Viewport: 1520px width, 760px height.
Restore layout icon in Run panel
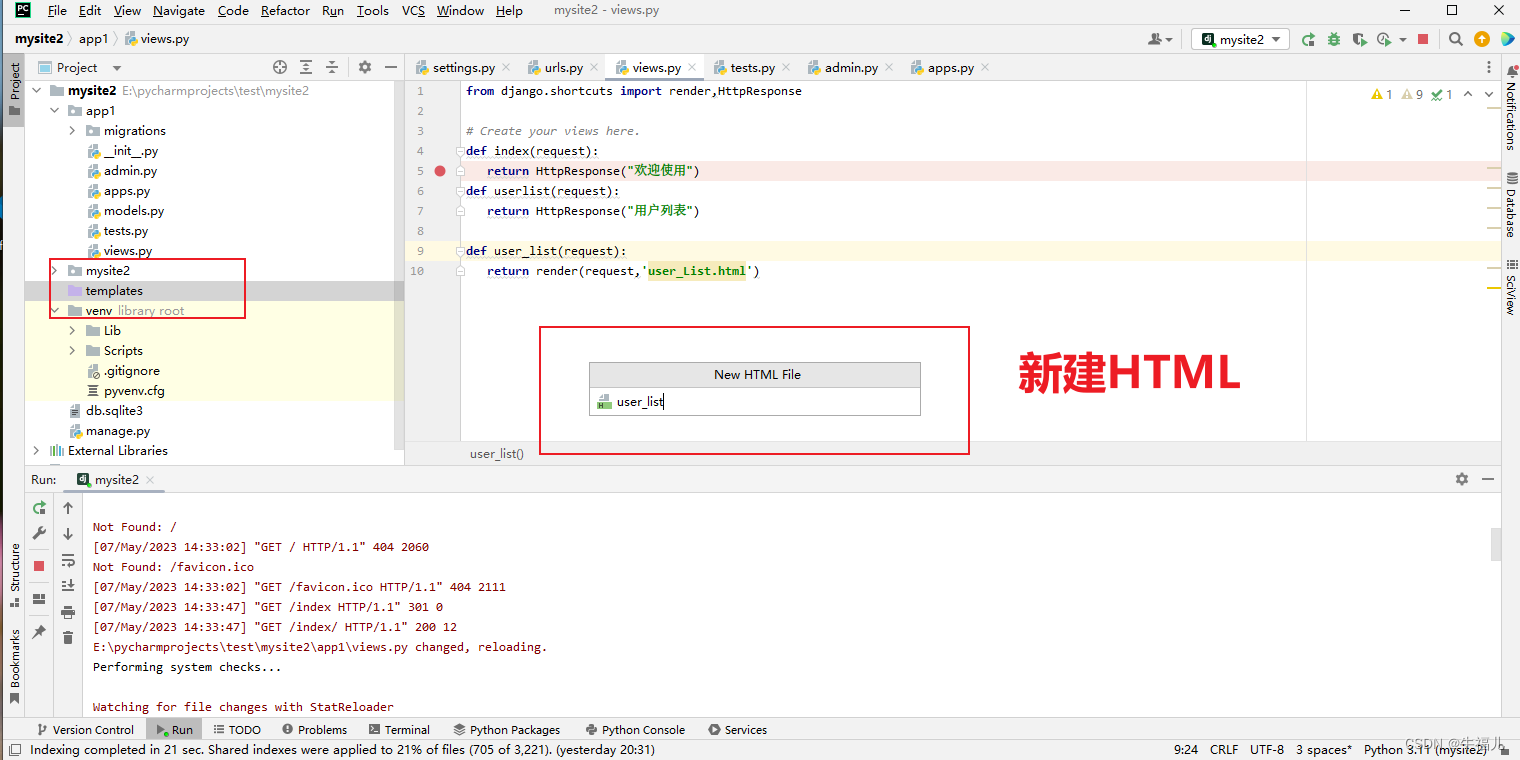coord(39,599)
